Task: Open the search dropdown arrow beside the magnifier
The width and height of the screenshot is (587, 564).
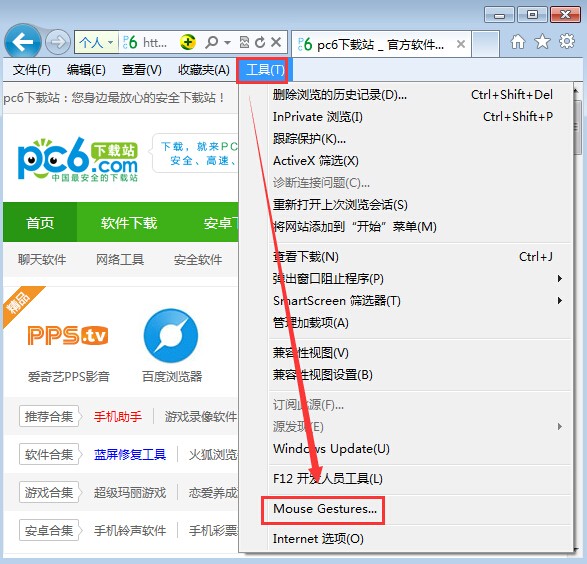Action: click(227, 43)
